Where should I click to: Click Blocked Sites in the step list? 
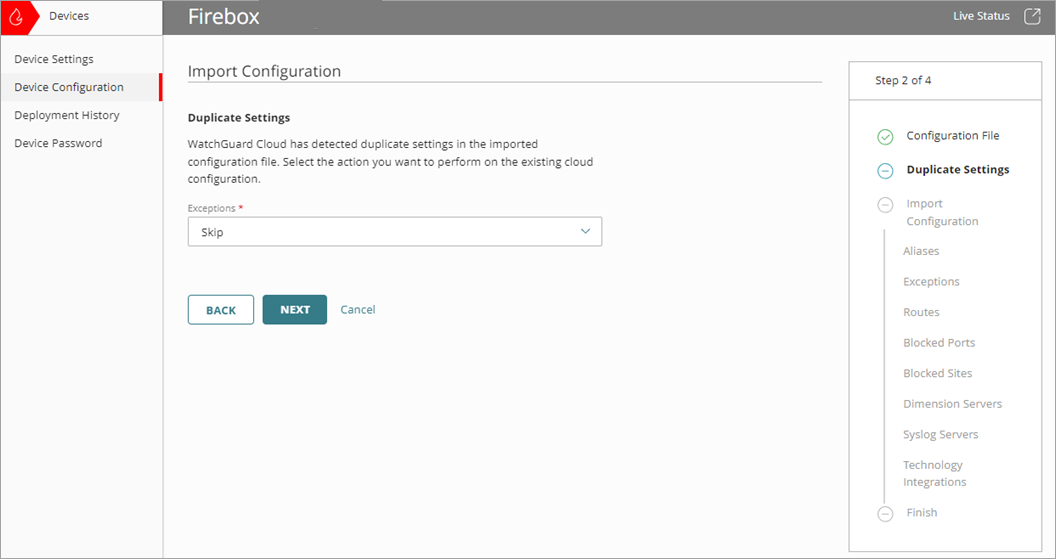(x=937, y=373)
